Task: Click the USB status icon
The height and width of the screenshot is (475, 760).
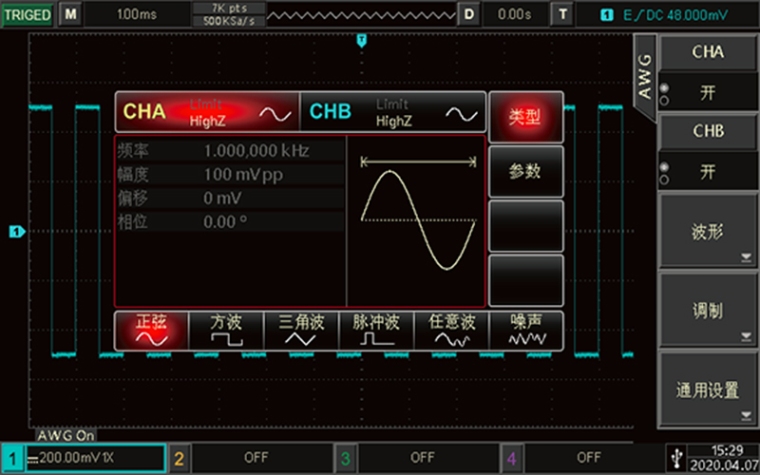Action: click(x=678, y=457)
